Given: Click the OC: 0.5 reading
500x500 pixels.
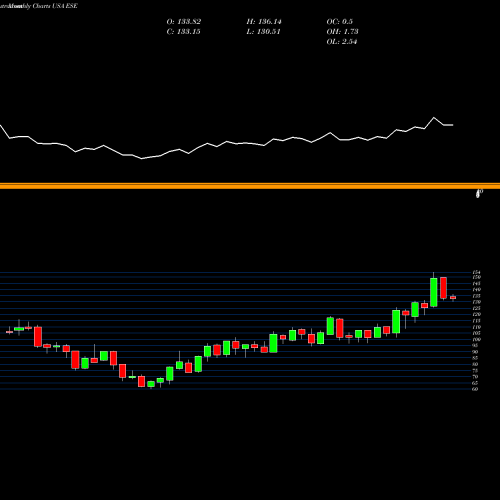Looking at the screenshot, I should [339, 22].
